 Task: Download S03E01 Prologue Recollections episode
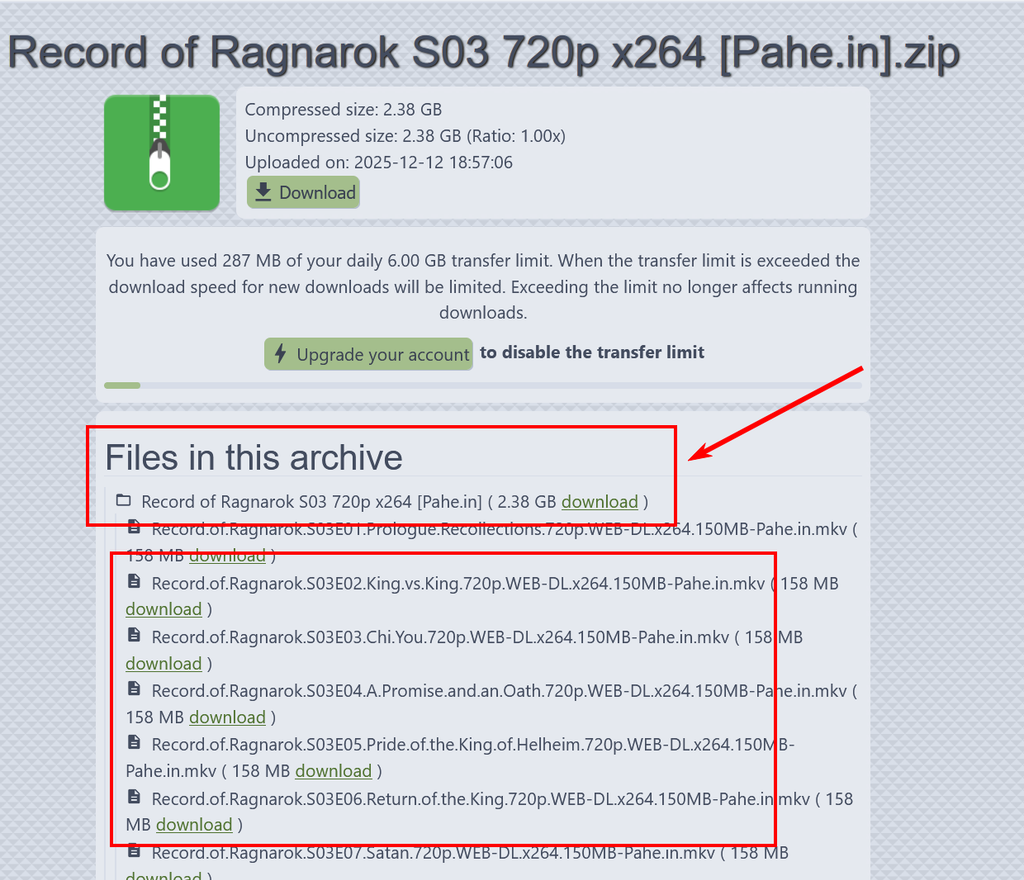pyautogui.click(x=227, y=556)
